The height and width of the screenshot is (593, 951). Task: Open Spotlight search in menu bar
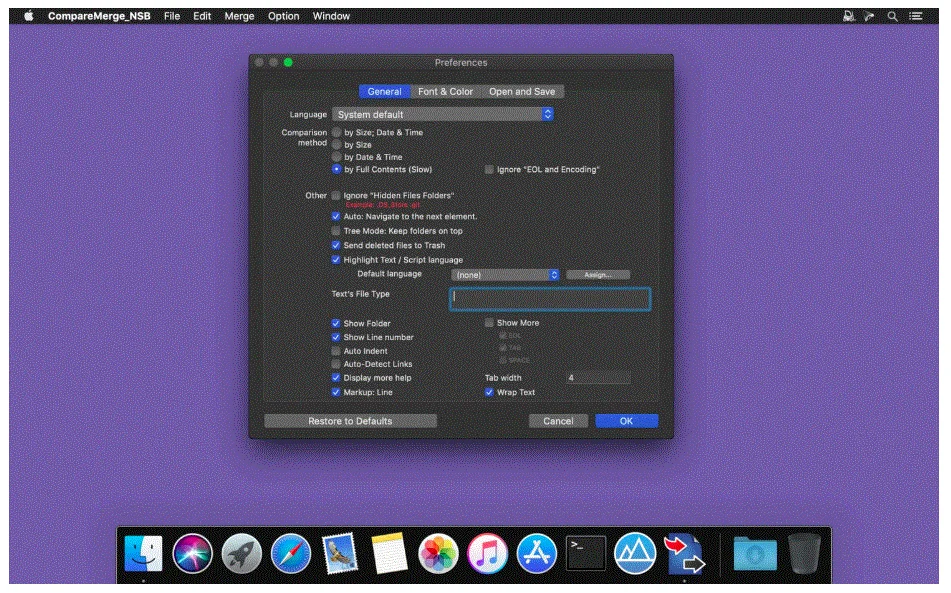[x=892, y=16]
